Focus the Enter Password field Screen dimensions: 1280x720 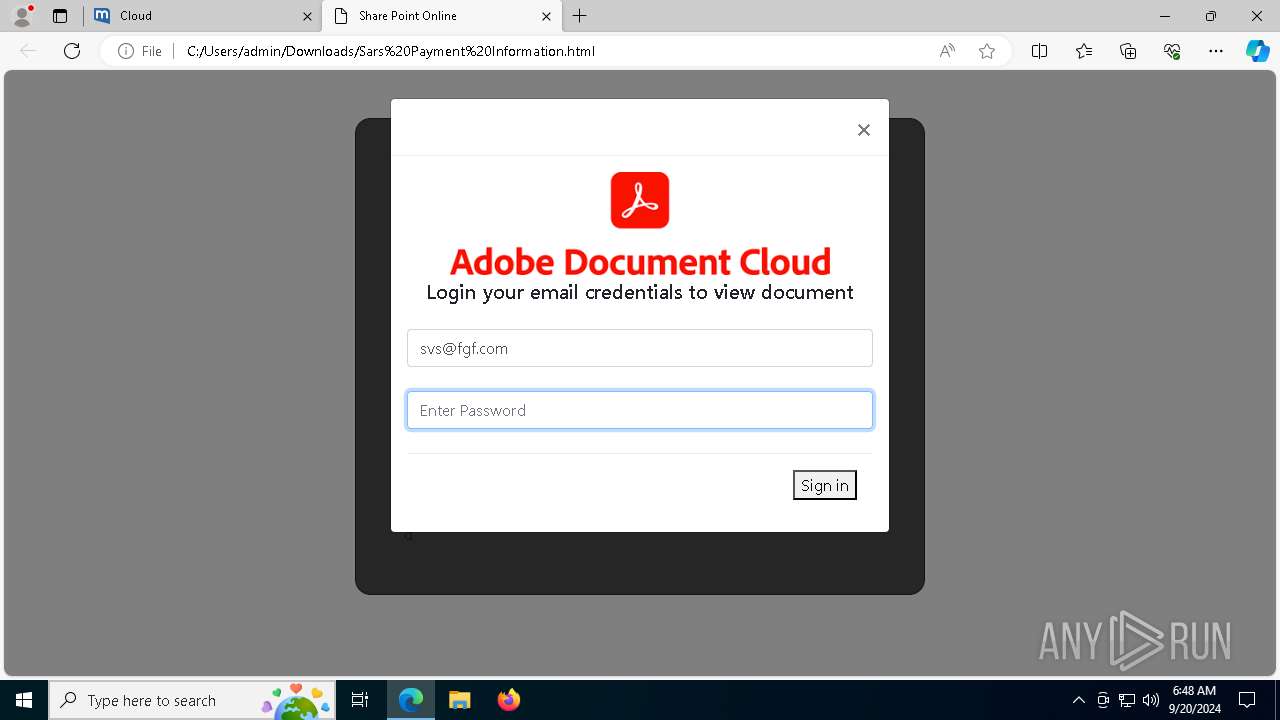(640, 410)
